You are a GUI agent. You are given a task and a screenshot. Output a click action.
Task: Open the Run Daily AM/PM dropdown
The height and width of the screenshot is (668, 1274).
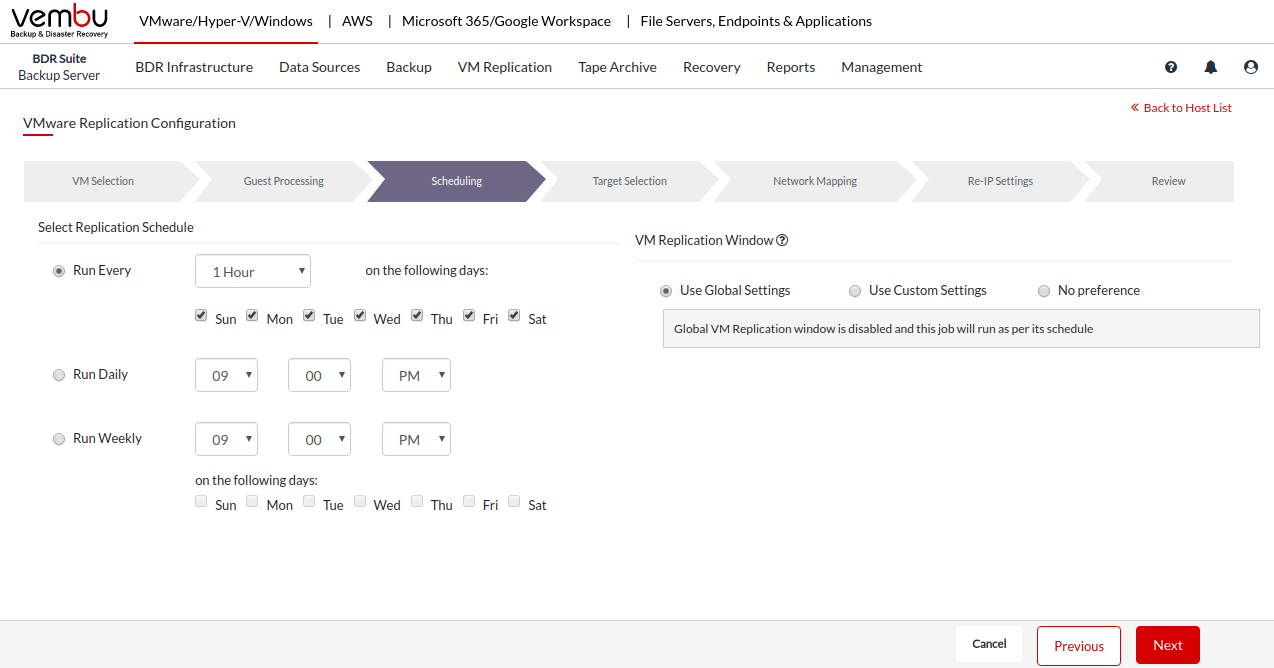click(416, 376)
